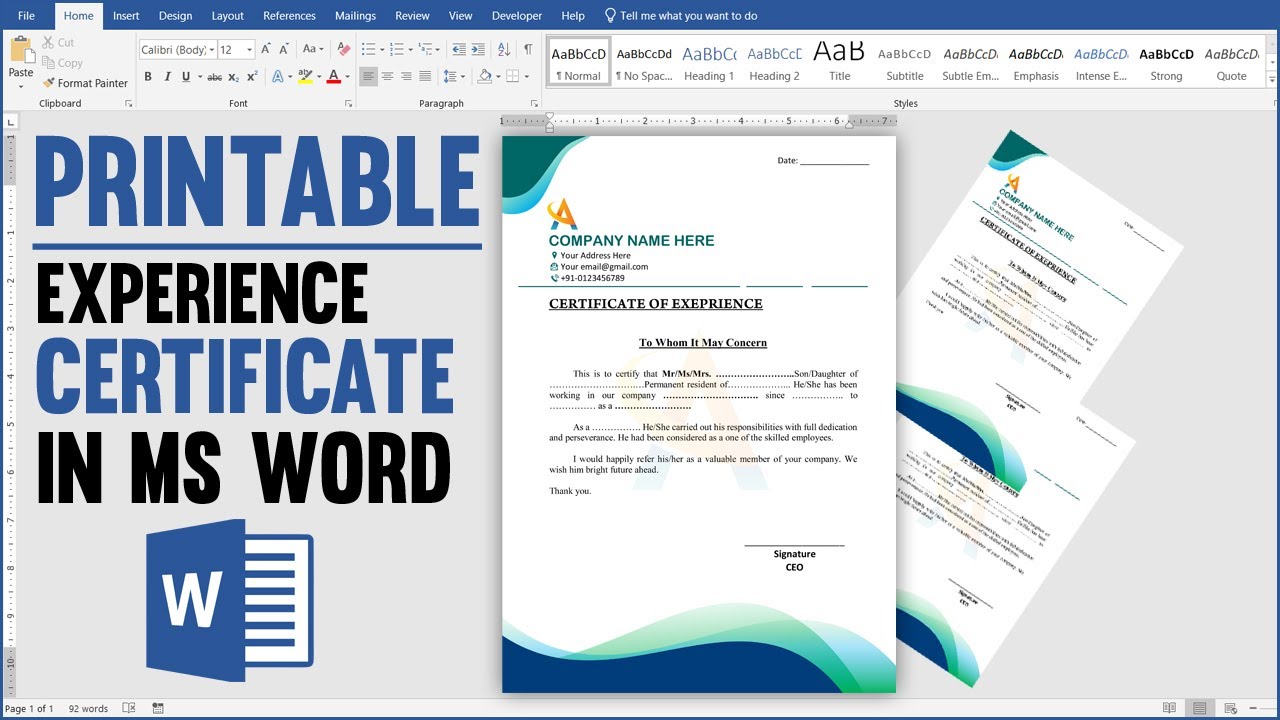This screenshot has height=720, width=1280.
Task: Open Paragraph dialog launcher
Action: 534,104
